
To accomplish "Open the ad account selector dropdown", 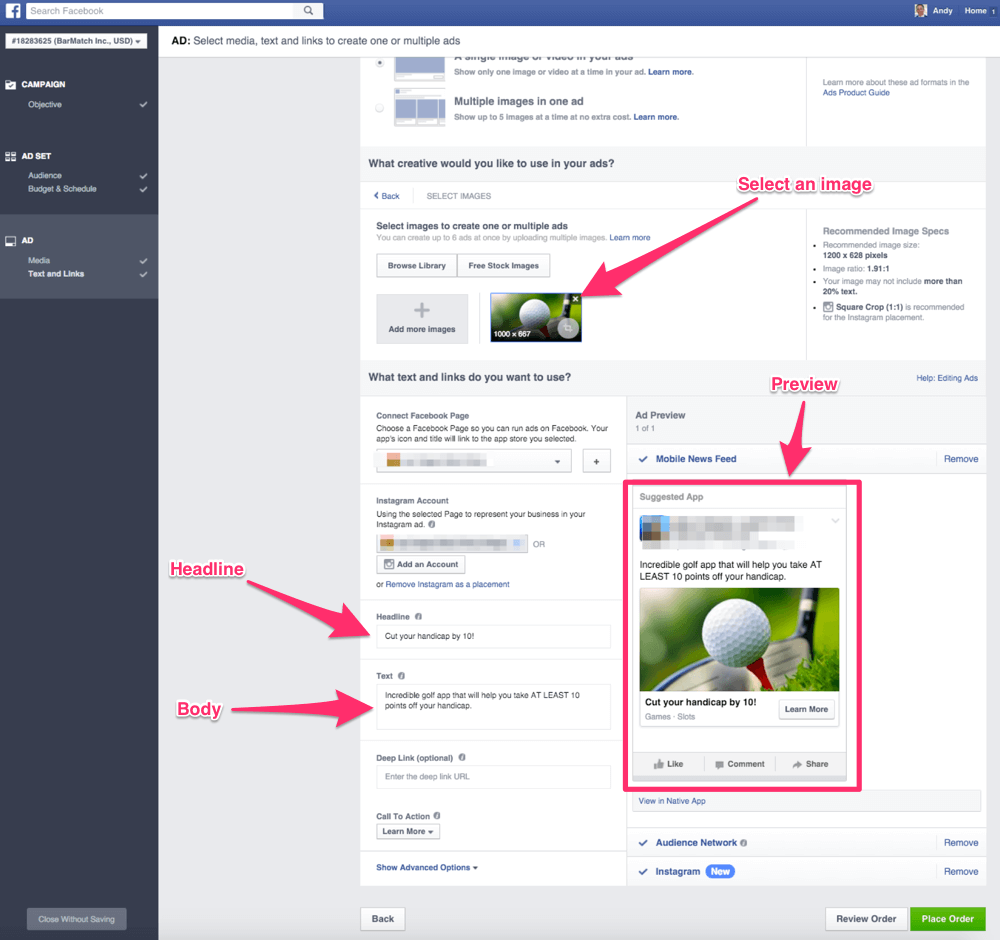I will point(76,41).
